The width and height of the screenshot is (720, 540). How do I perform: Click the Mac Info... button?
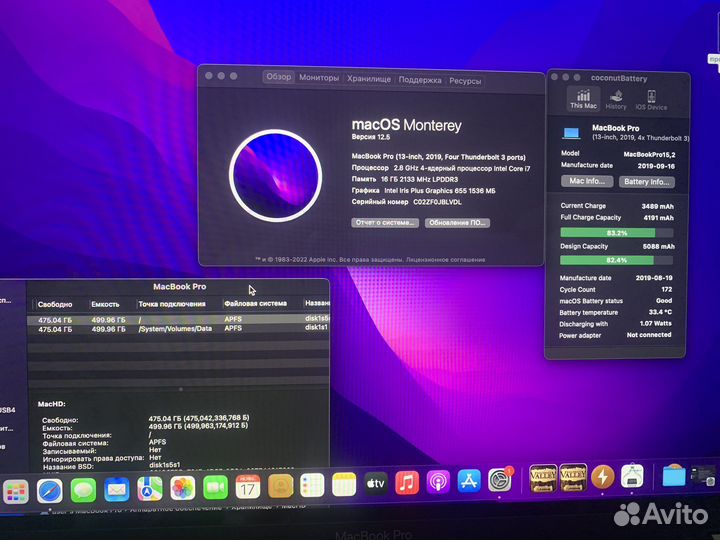(587, 181)
